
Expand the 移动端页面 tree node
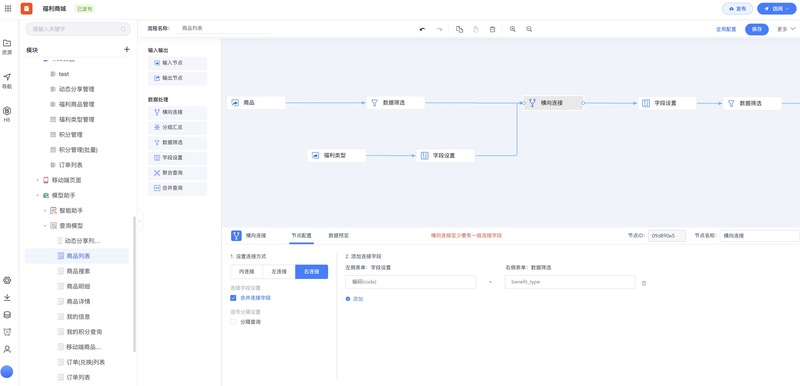coord(37,181)
